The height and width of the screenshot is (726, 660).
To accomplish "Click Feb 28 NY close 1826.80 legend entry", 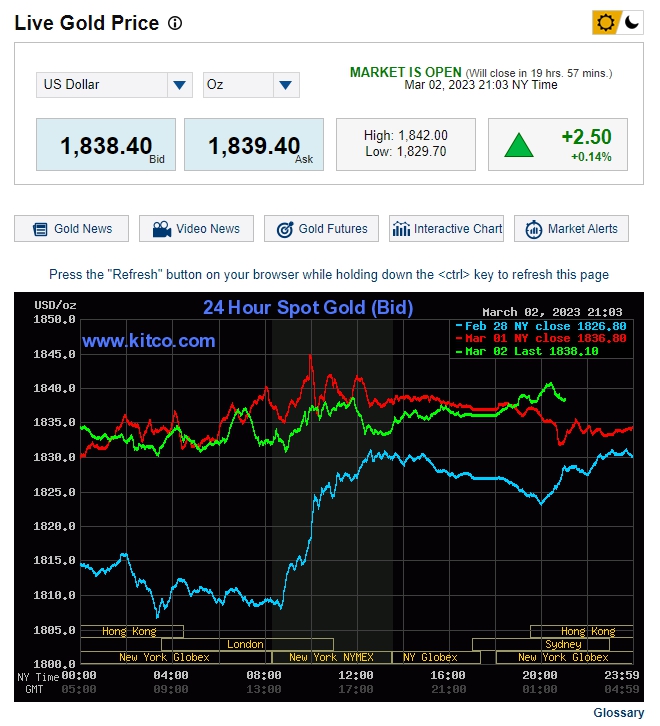I will (541, 326).
